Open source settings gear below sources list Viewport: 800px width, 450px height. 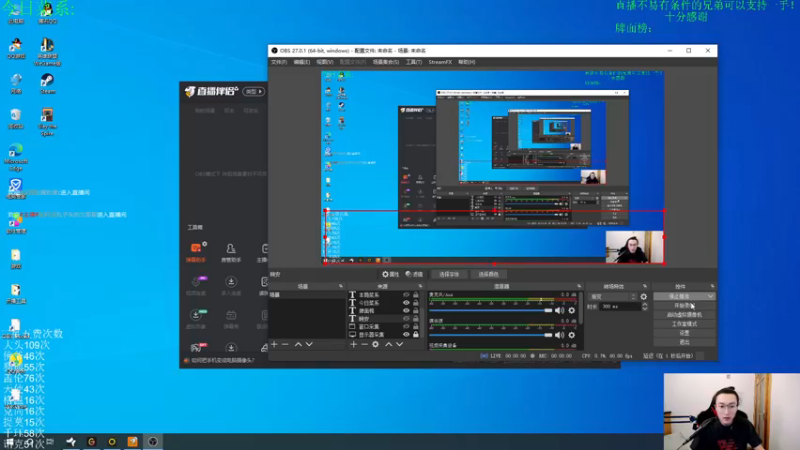point(376,344)
